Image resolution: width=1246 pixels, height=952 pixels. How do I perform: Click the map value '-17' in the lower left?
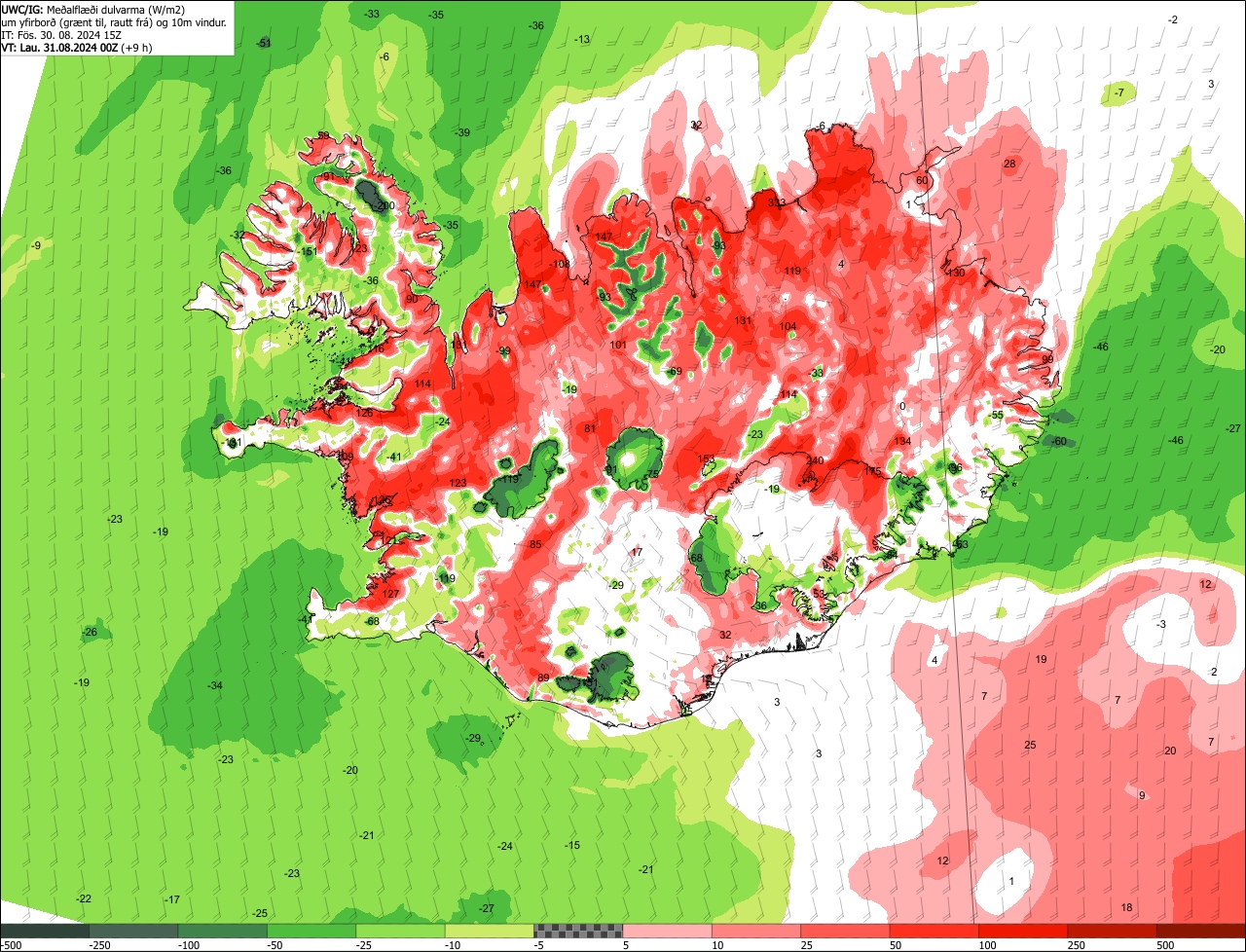[172, 899]
